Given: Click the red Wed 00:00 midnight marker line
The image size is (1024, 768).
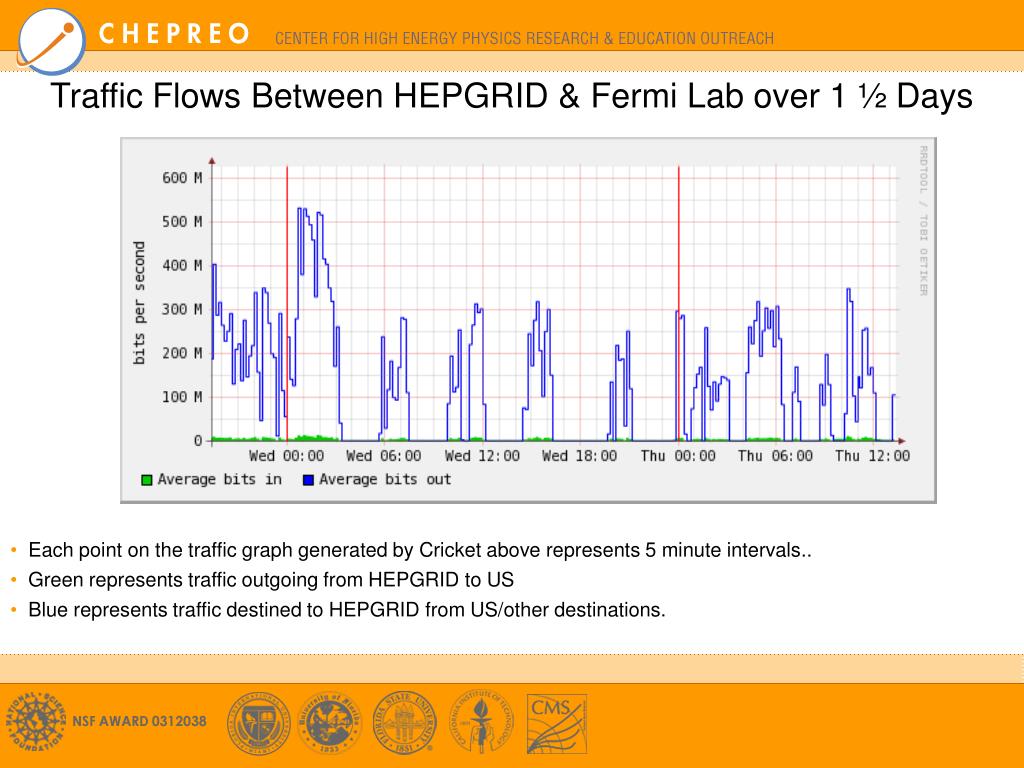Looking at the screenshot, I should [x=287, y=304].
